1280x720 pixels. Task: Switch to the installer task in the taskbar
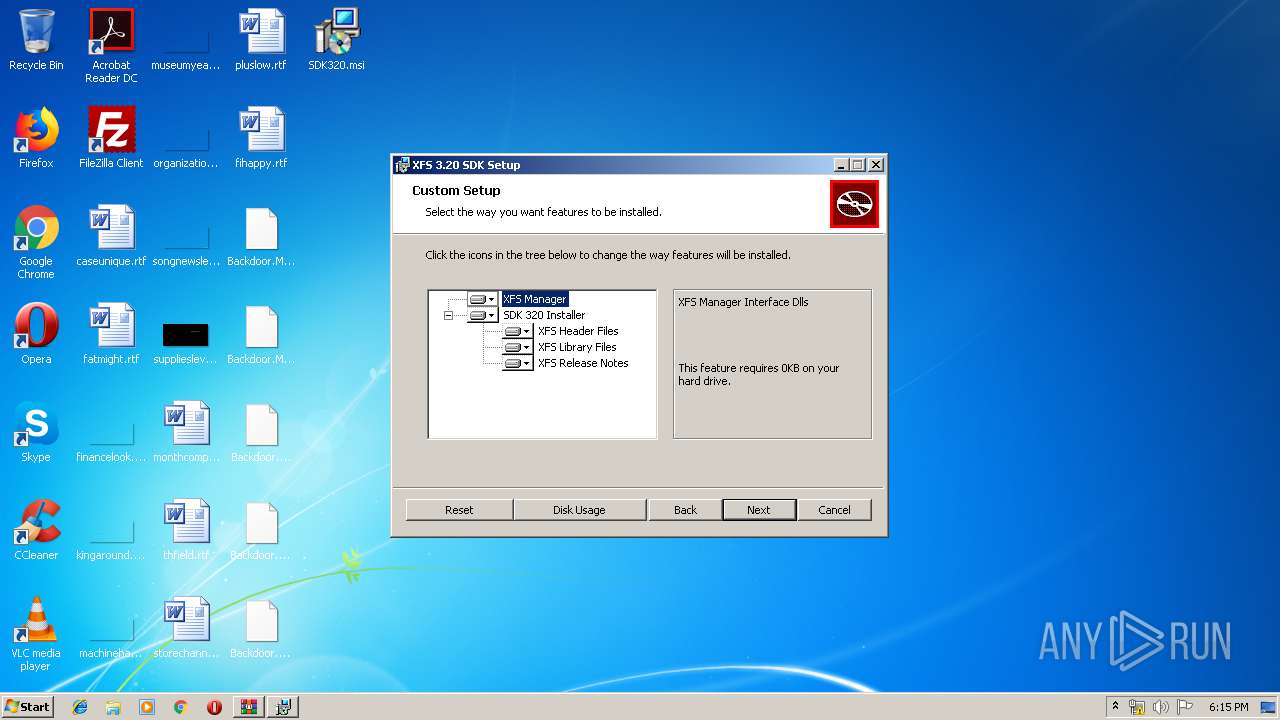click(283, 707)
